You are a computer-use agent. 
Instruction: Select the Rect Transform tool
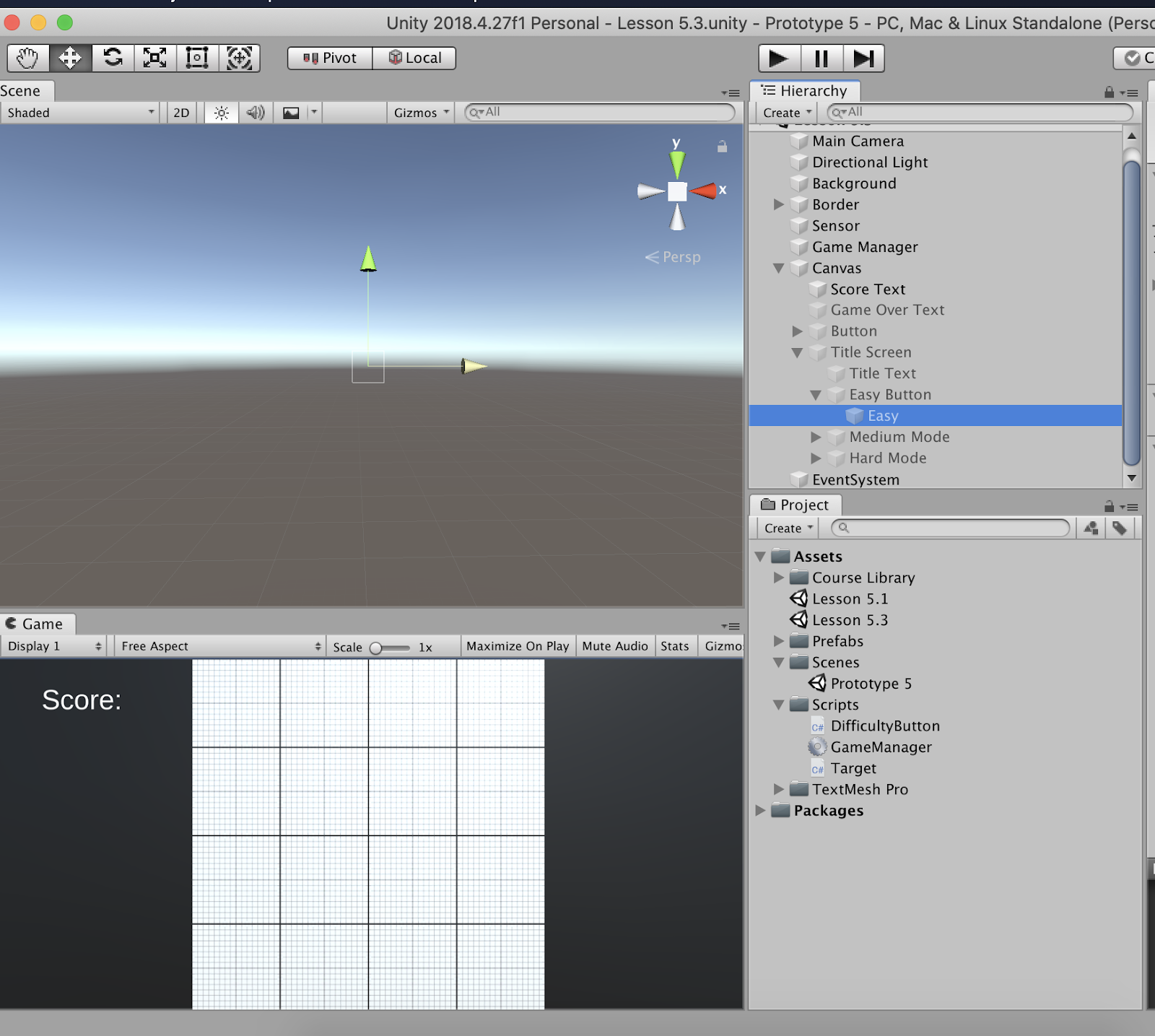197,58
